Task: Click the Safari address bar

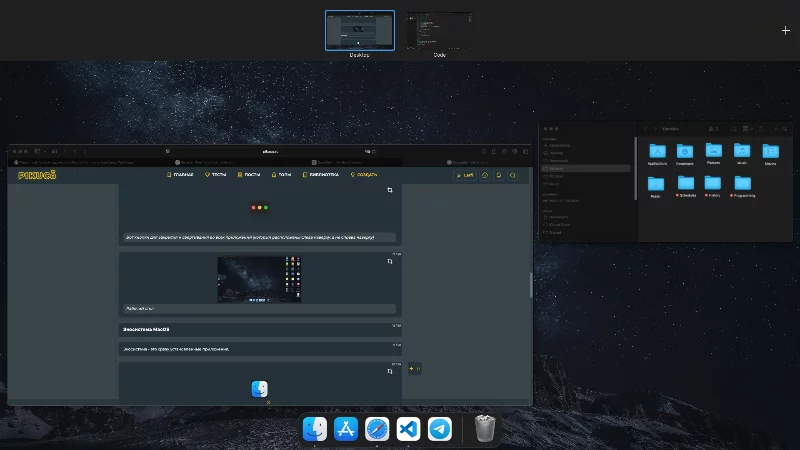Action: (x=270, y=151)
